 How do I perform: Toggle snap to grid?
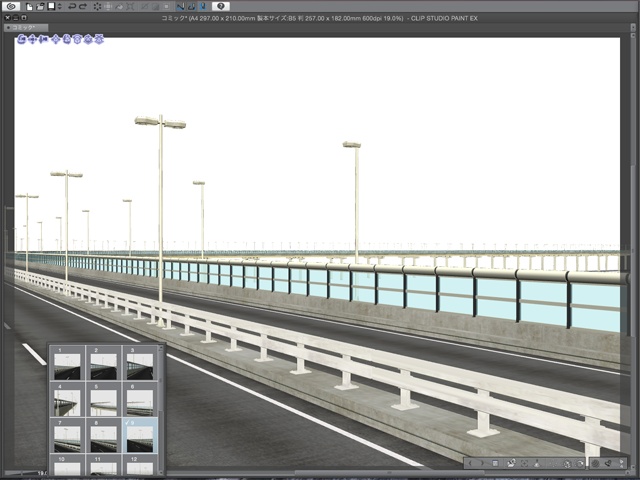click(x=203, y=7)
